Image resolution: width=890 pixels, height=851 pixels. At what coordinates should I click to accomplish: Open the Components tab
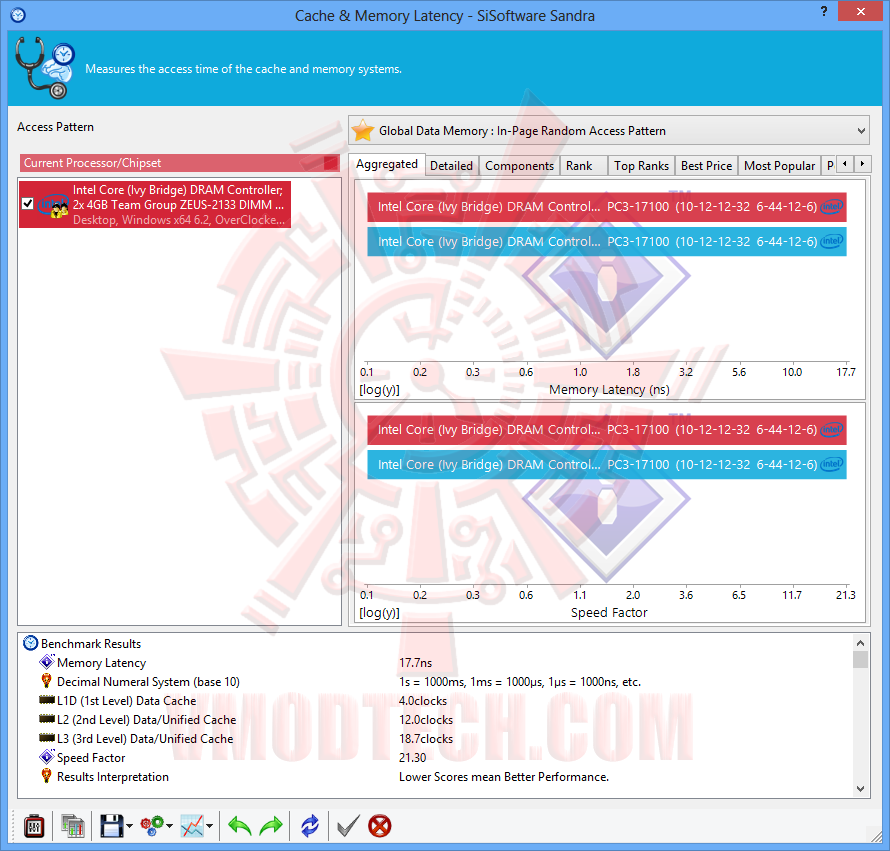[x=519, y=166]
